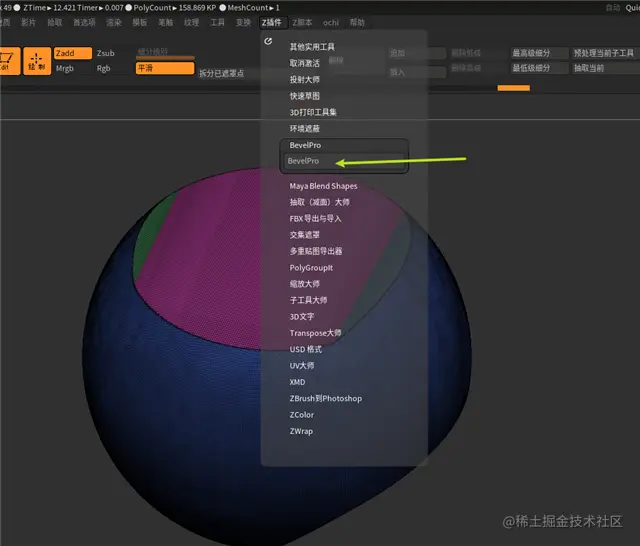The height and width of the screenshot is (546, 640).
Task: Toggle the Mrgb channel
Action: 65,68
